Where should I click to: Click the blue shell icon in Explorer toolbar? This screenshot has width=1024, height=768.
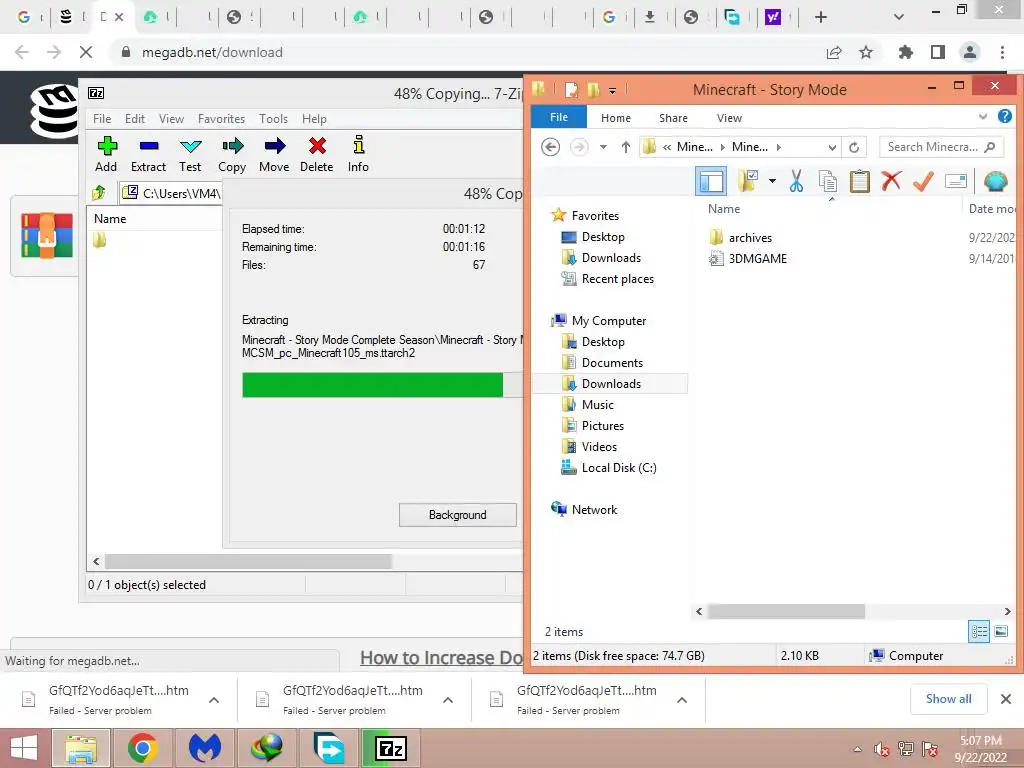coord(995,181)
